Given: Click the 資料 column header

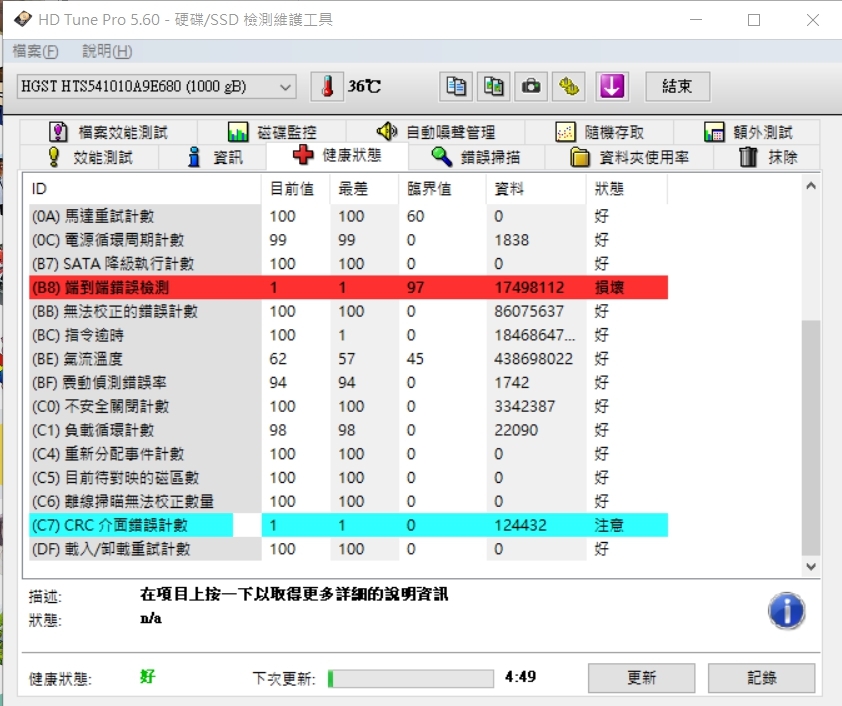Looking at the screenshot, I should tap(536, 189).
